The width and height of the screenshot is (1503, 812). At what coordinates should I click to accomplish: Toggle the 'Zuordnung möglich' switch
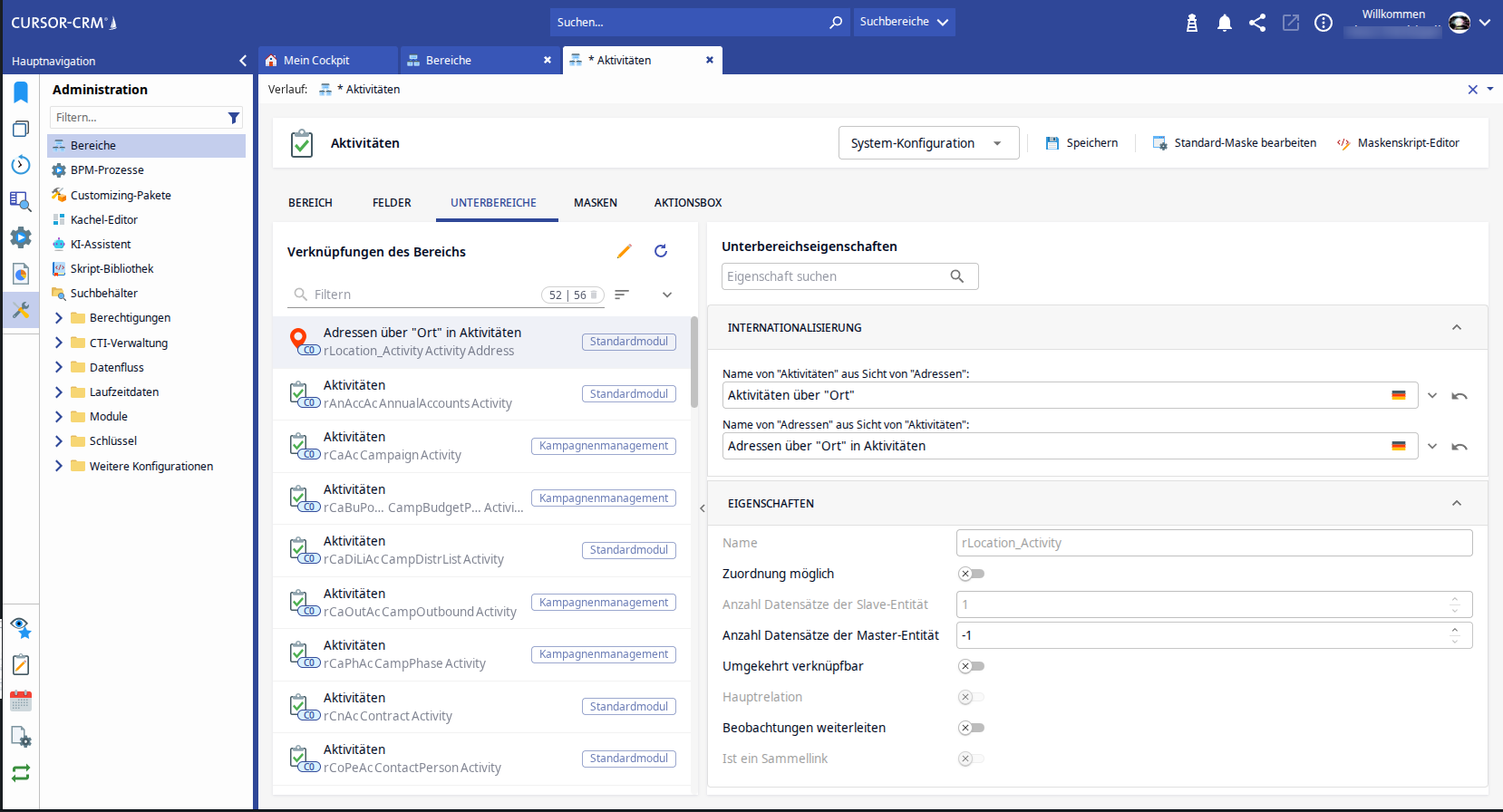click(x=971, y=574)
